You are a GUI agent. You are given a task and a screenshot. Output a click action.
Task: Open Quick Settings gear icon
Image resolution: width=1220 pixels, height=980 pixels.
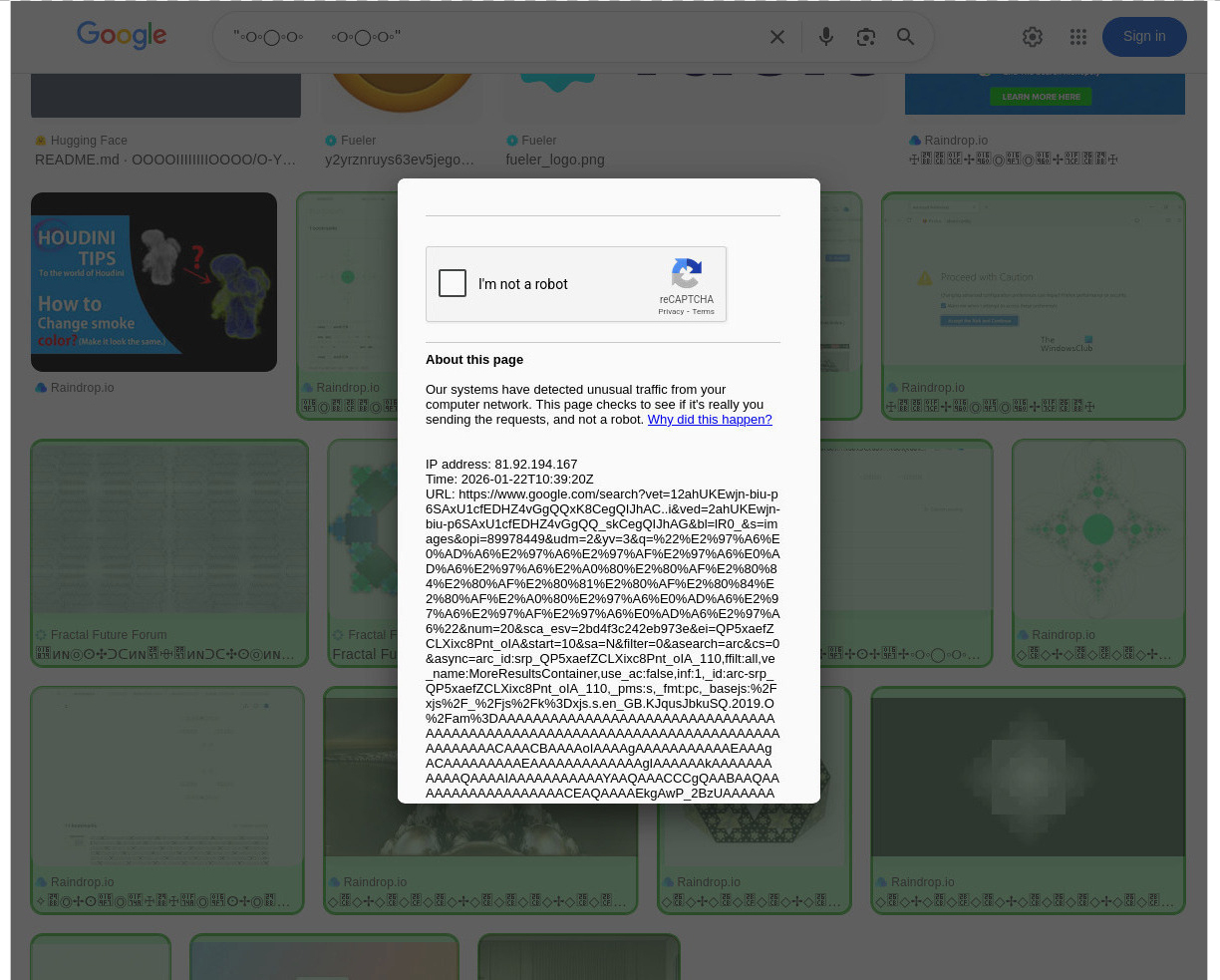click(x=1033, y=37)
